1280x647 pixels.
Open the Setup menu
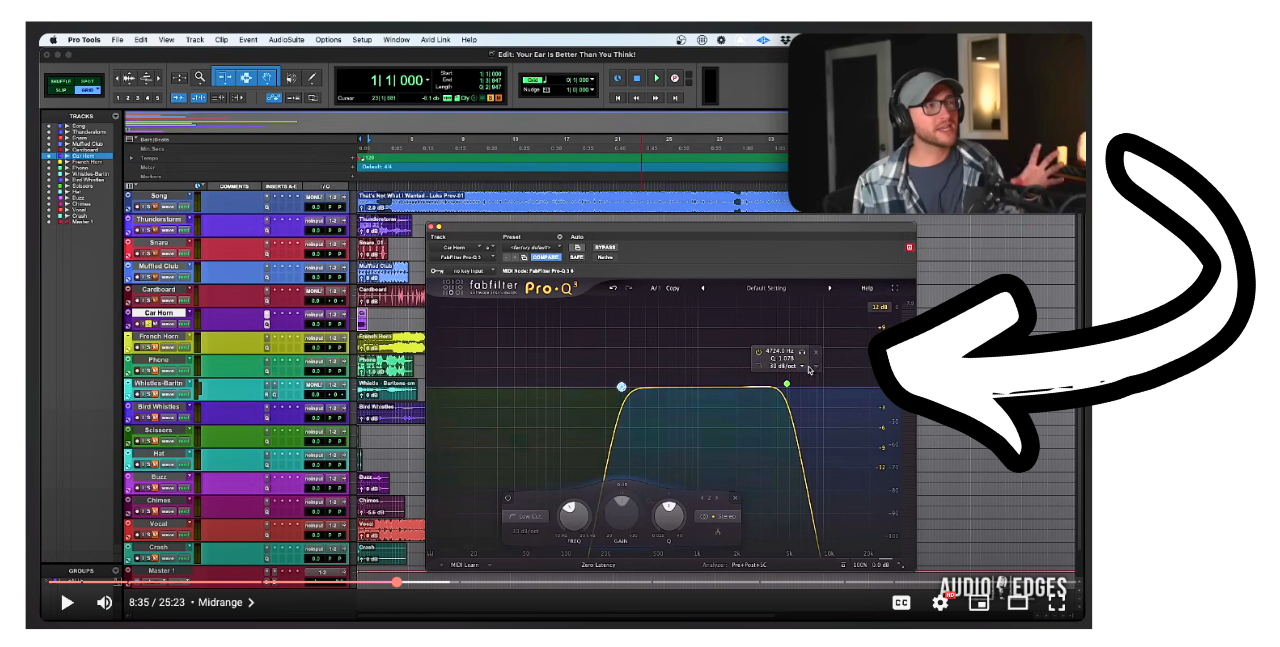pos(362,40)
